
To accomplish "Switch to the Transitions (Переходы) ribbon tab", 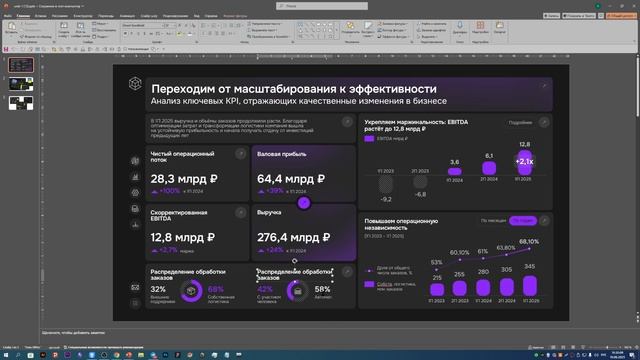I will (106, 16).
